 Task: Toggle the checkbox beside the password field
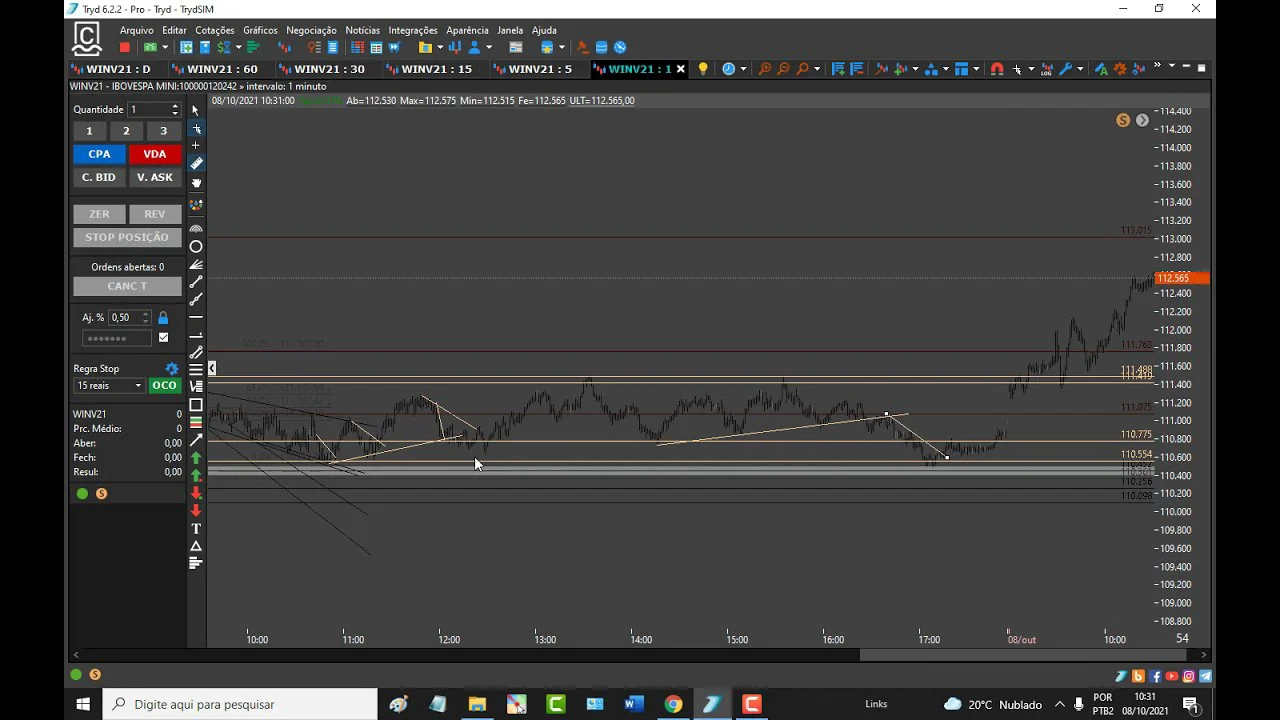164,338
